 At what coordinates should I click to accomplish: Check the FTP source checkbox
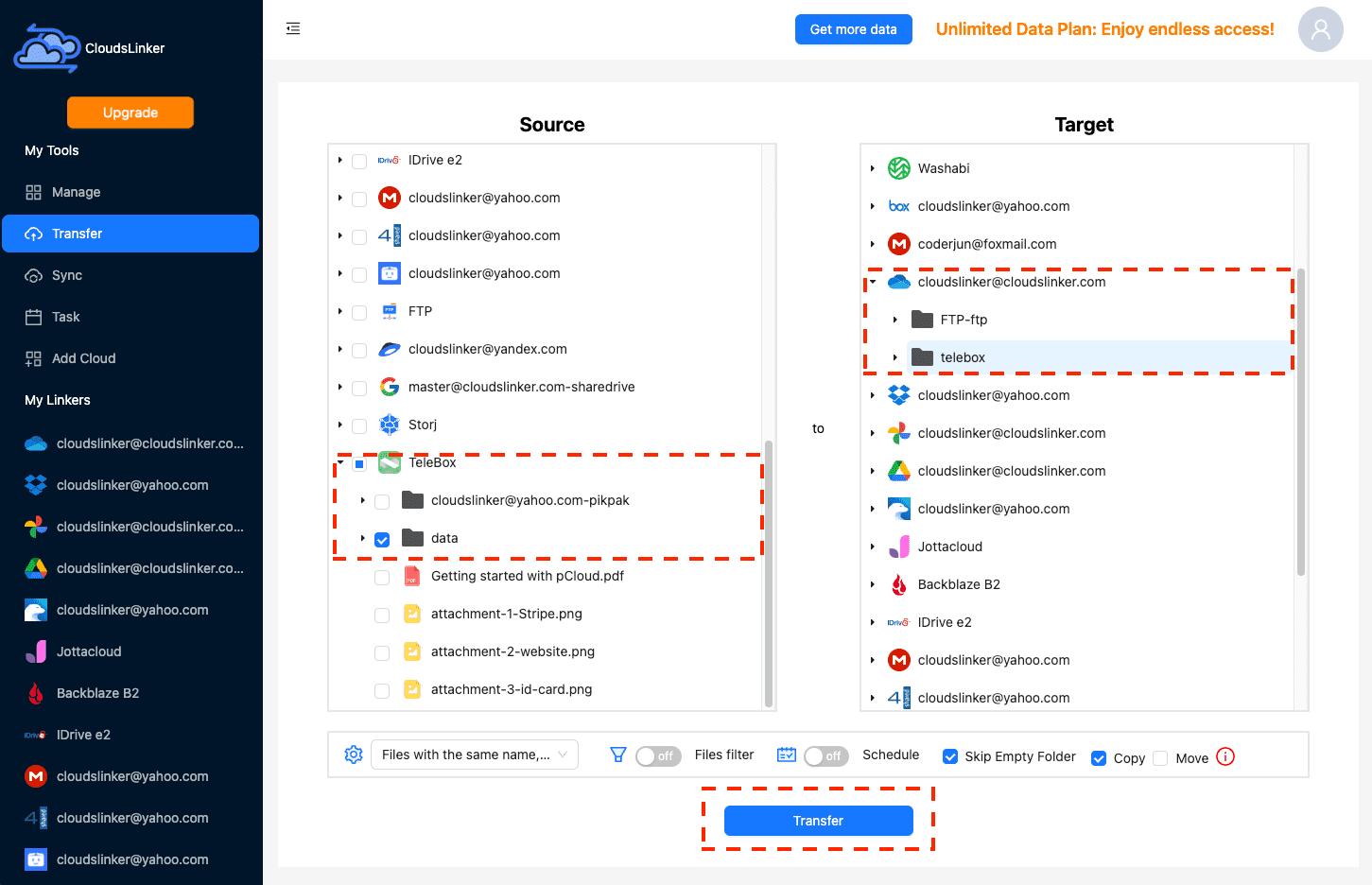tap(359, 313)
